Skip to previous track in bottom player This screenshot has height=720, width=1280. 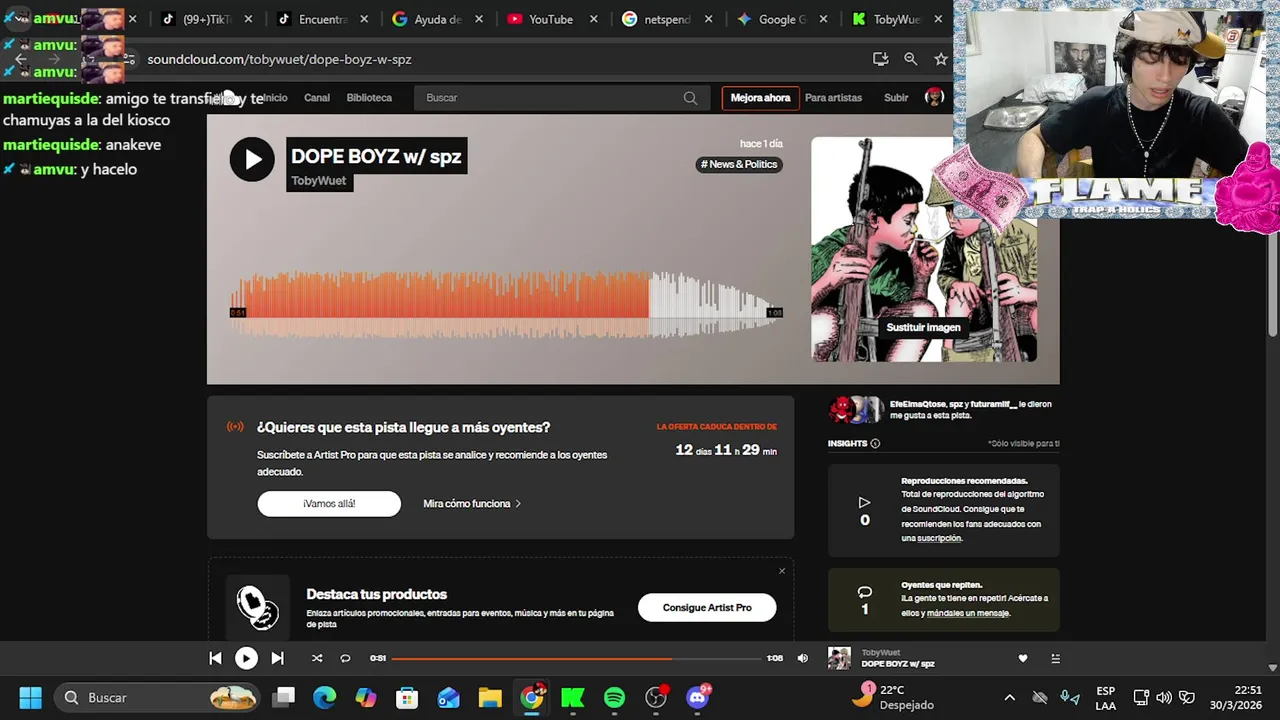tap(215, 658)
